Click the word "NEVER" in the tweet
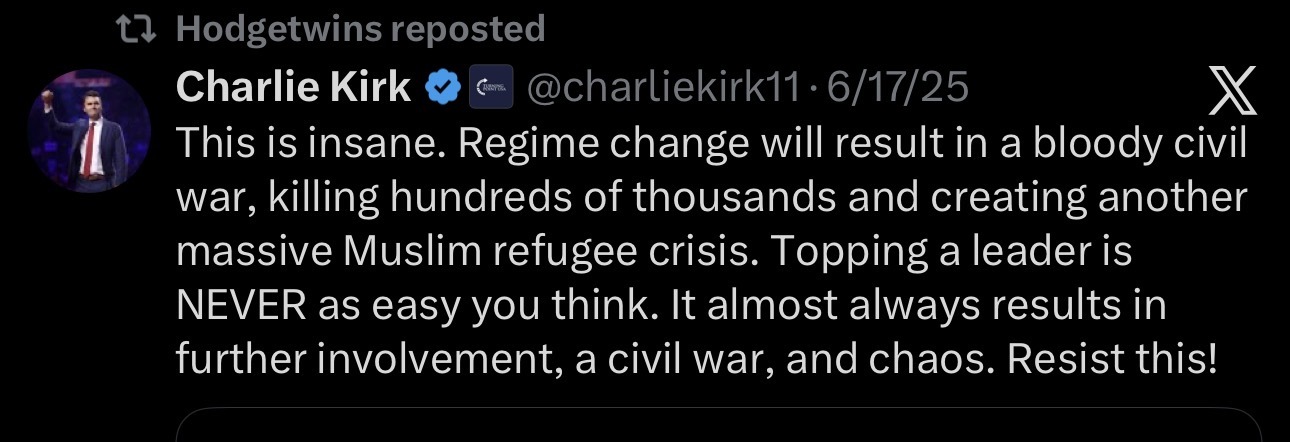 point(240,306)
